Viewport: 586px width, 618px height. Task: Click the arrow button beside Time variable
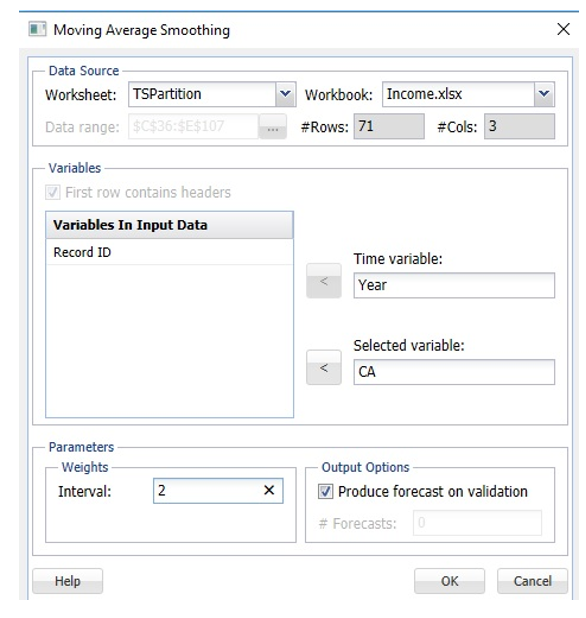pyautogui.click(x=324, y=281)
